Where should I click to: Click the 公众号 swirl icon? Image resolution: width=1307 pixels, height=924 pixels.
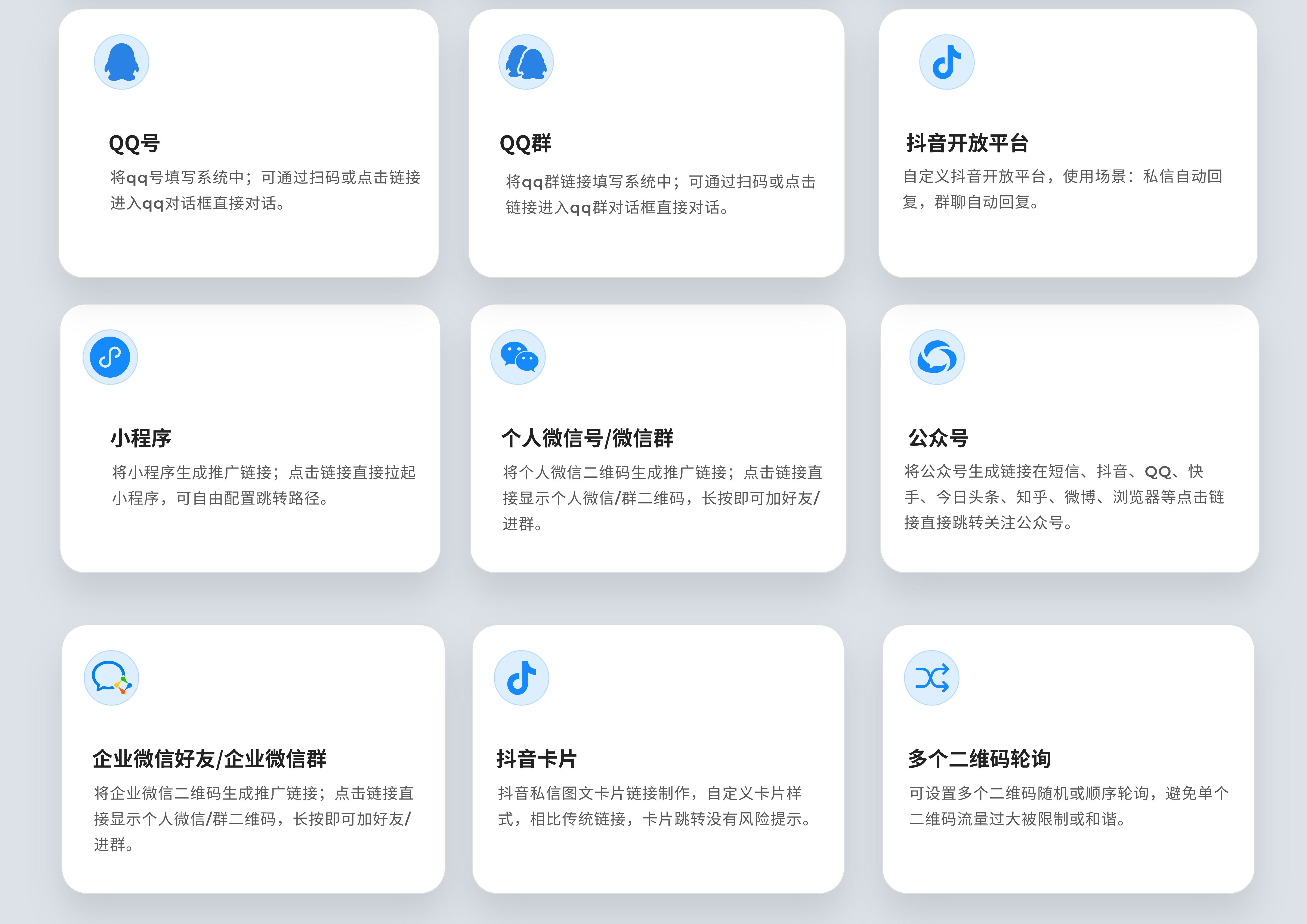937,357
